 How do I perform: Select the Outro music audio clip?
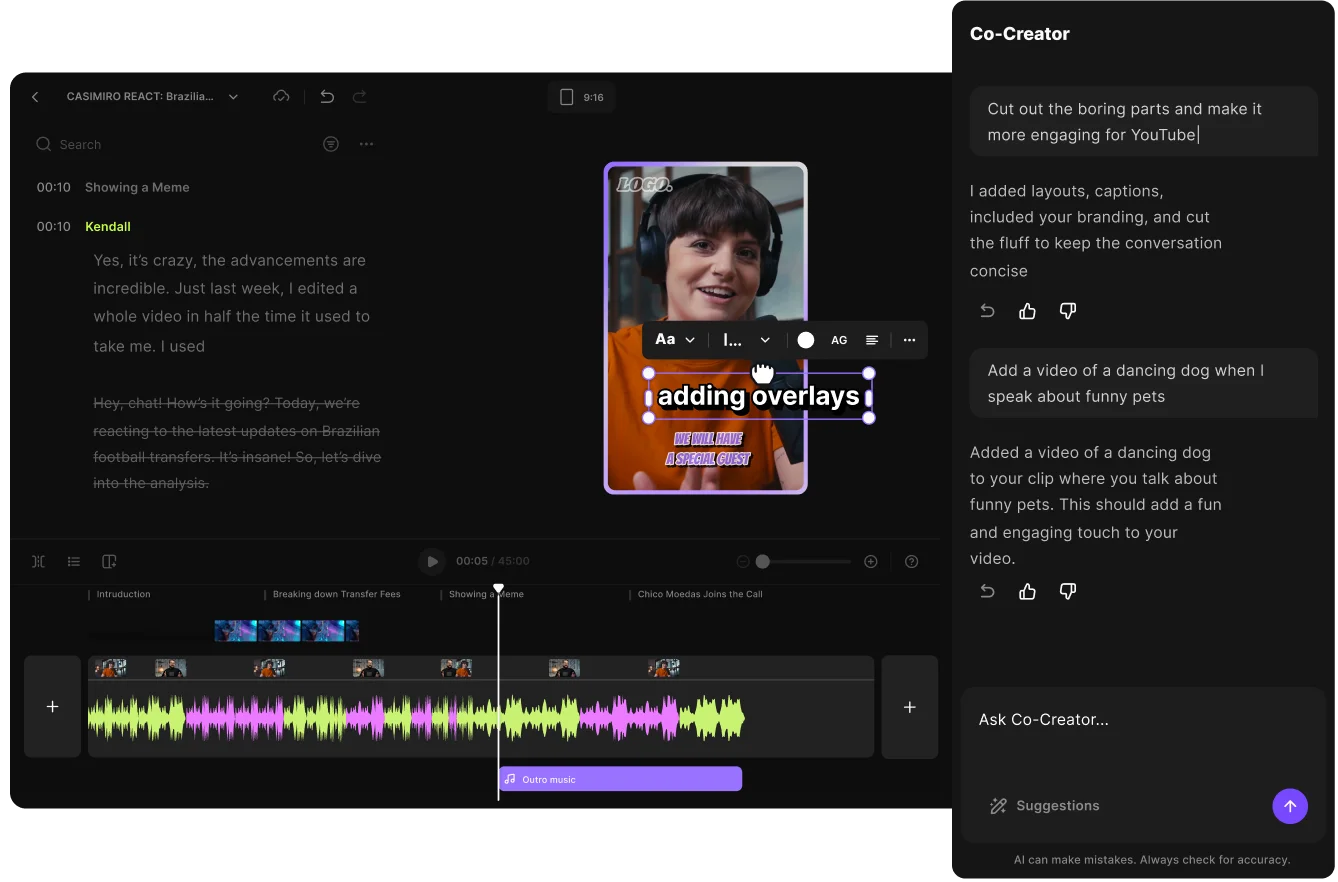point(620,779)
